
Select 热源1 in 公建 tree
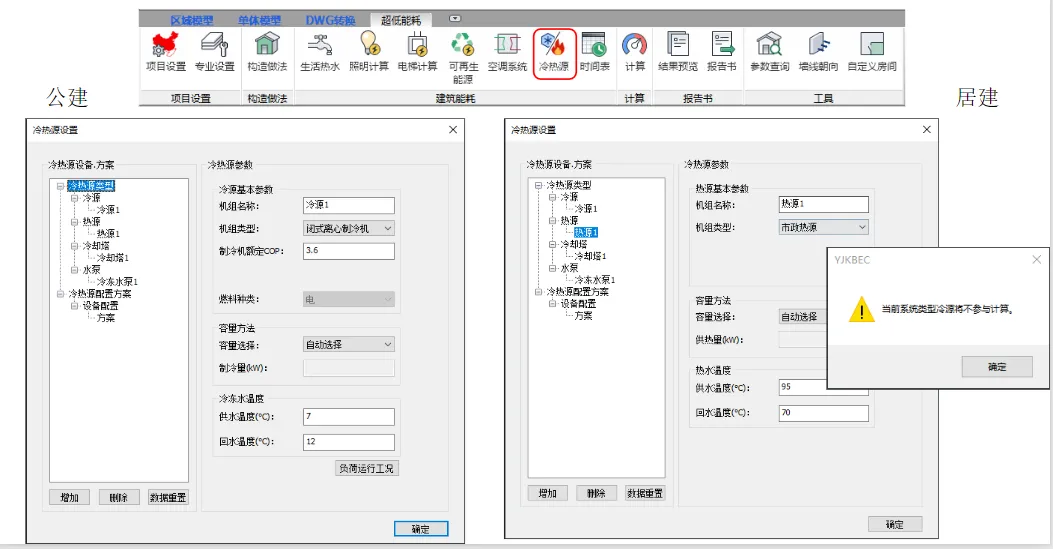108,234
